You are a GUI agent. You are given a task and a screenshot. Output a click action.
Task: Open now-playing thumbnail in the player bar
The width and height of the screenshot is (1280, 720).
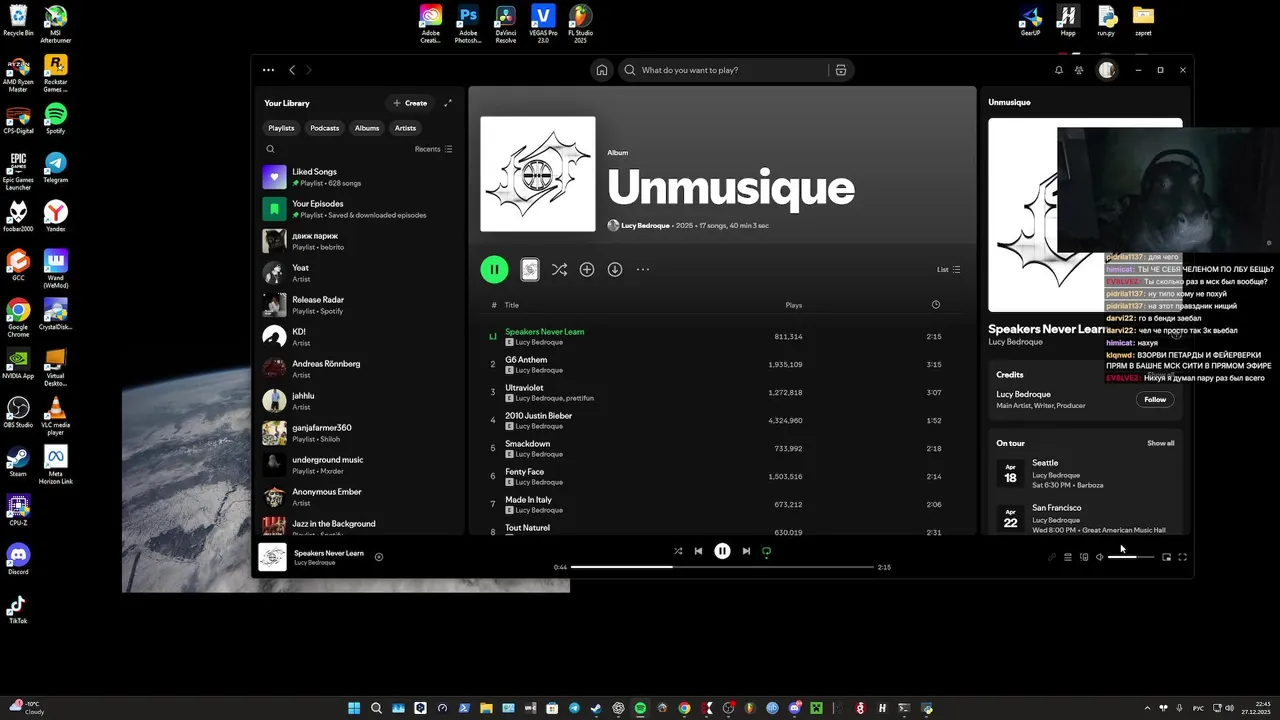pos(272,557)
